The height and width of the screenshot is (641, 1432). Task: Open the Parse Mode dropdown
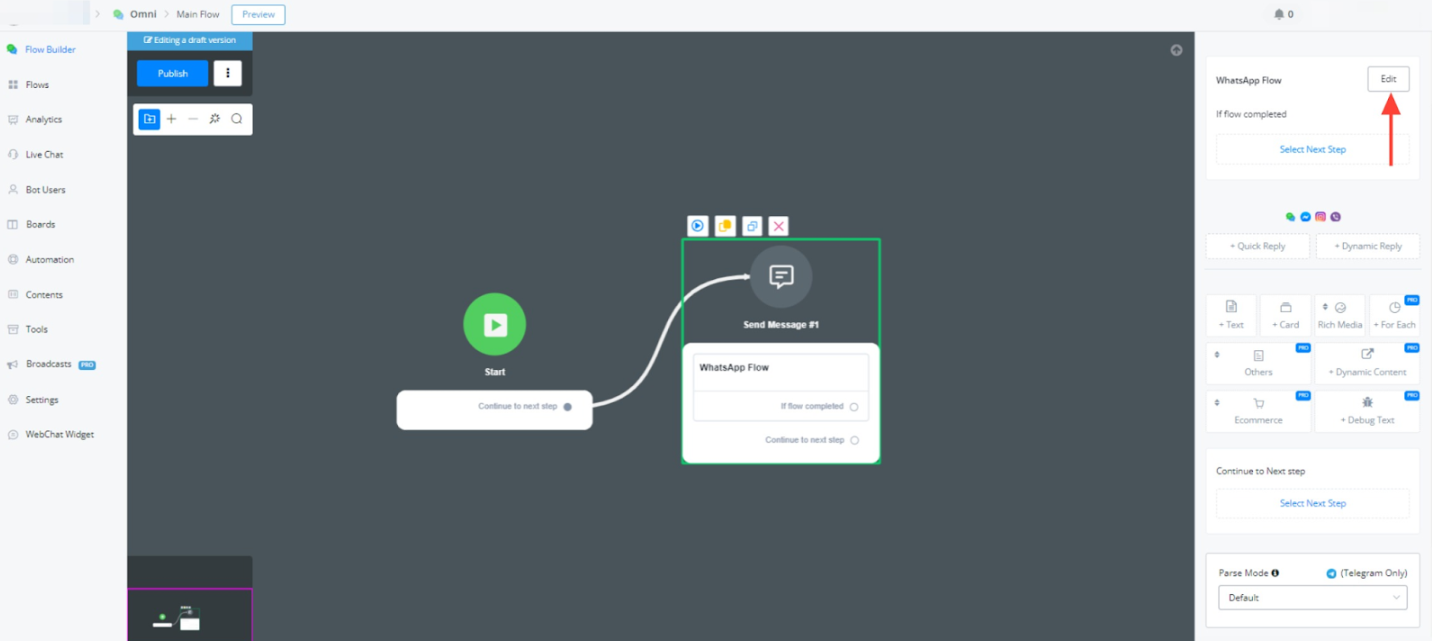pyautogui.click(x=1312, y=598)
